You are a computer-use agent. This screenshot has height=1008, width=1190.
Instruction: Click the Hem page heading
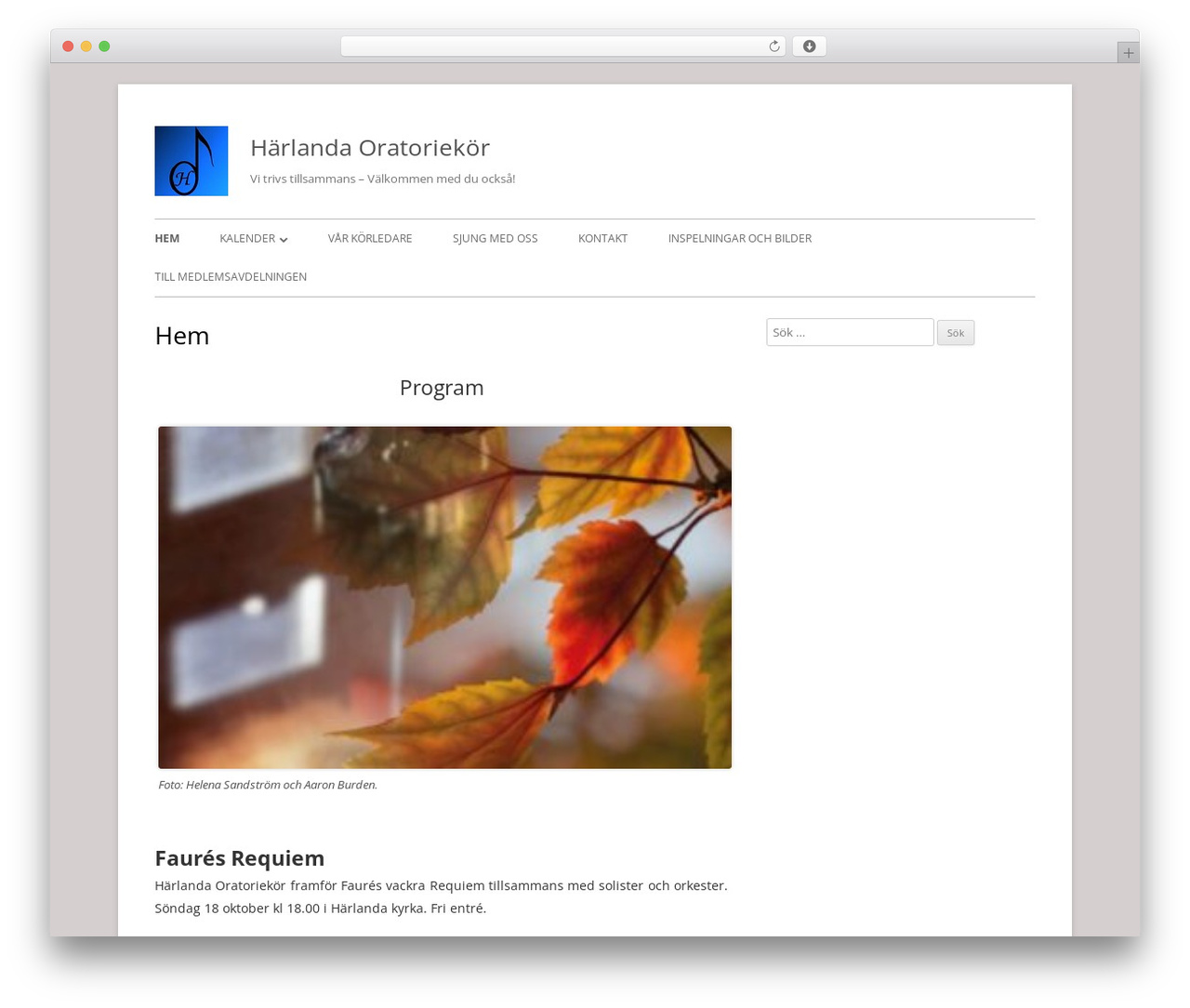(182, 336)
